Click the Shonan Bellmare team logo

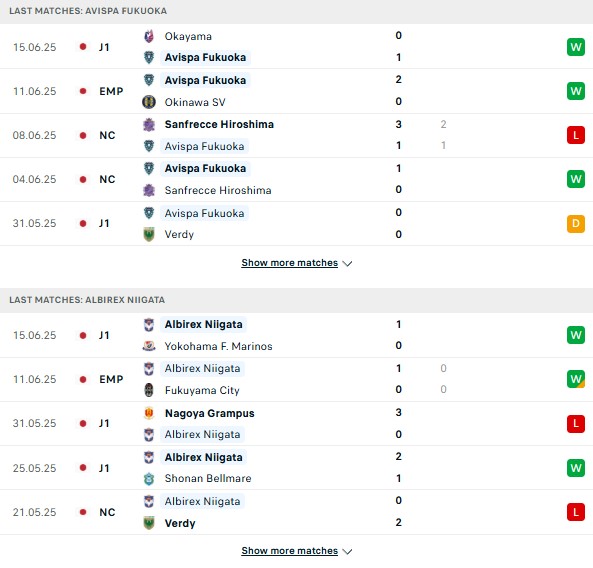coord(149,478)
